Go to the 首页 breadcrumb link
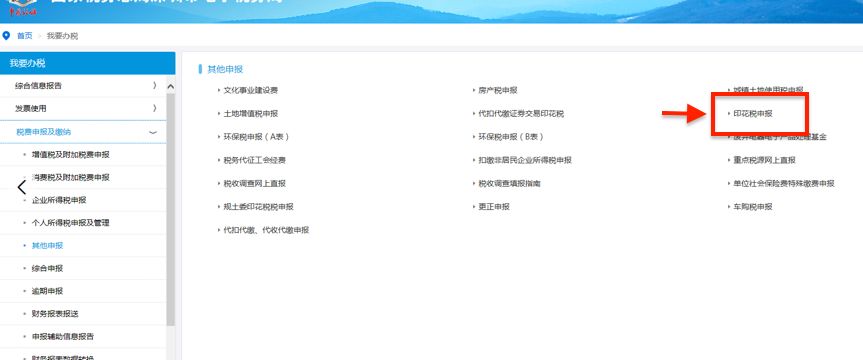The image size is (863, 360). [25, 36]
